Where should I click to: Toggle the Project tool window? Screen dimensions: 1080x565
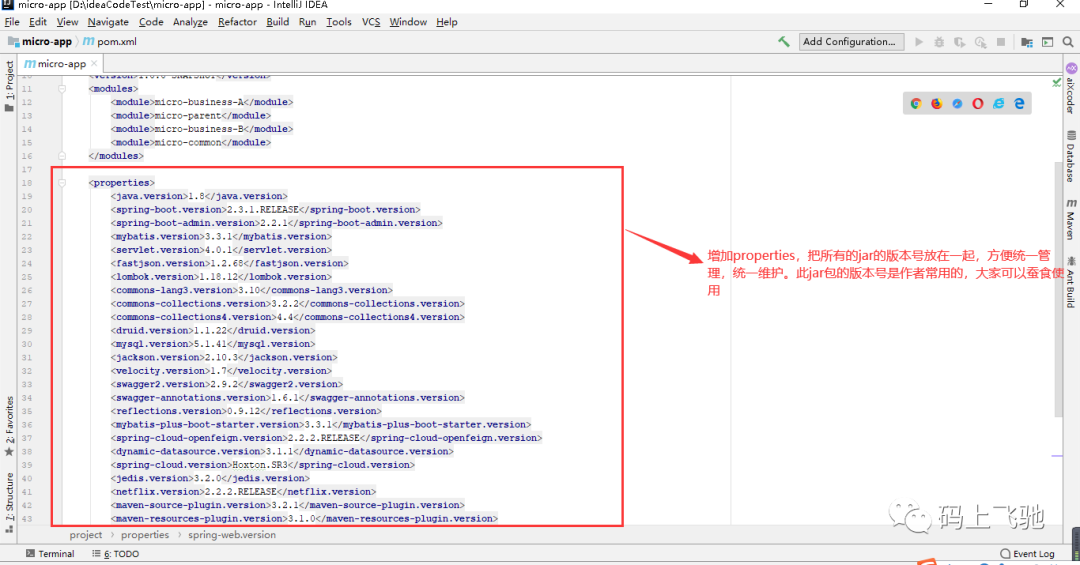[9, 85]
